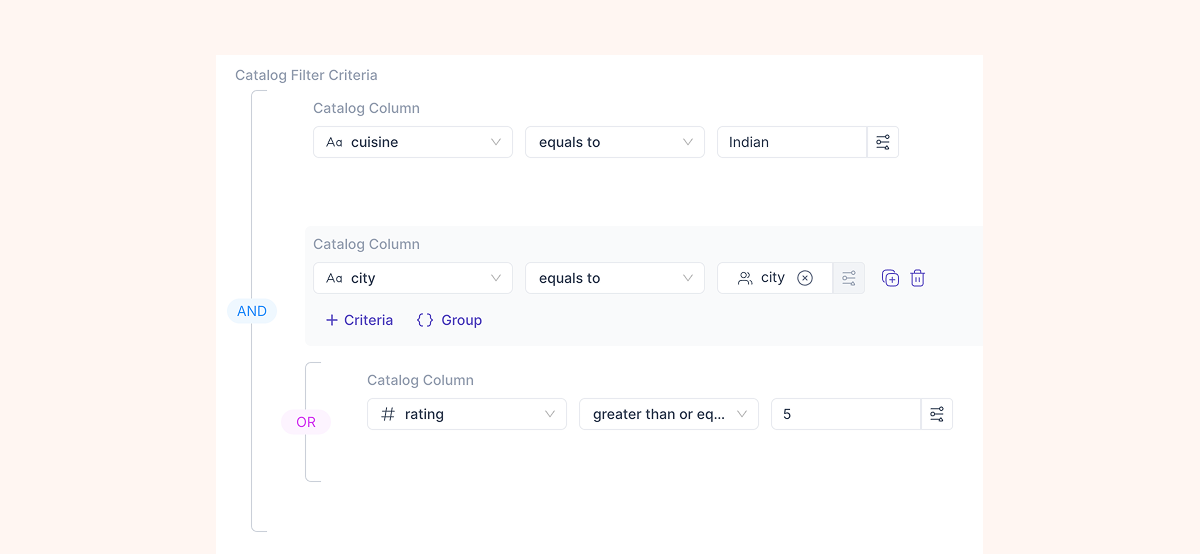This screenshot has width=1200, height=554.
Task: Add a new criteria with + Criteria
Action: coord(359,320)
